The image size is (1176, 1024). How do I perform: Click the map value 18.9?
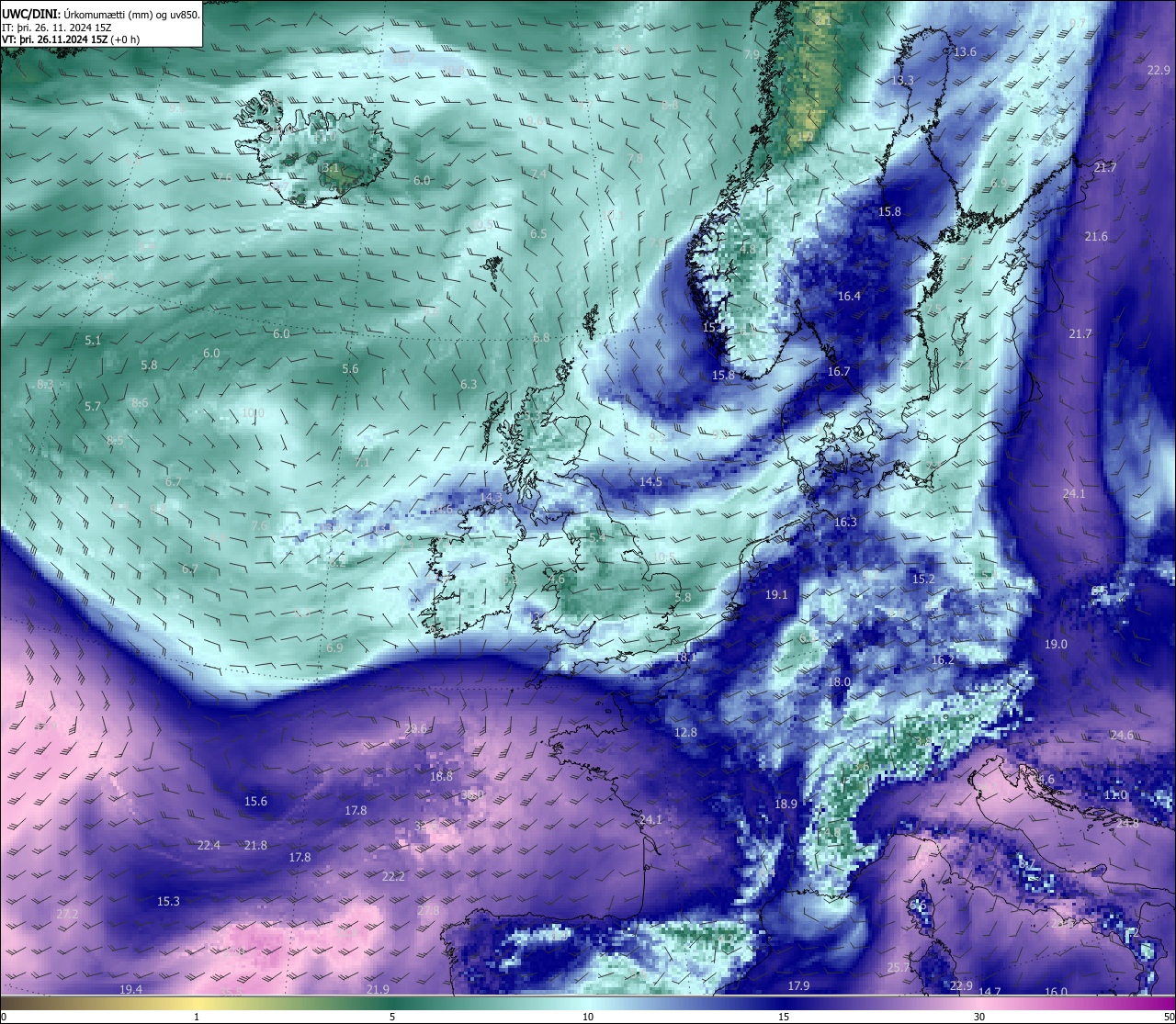786,804
